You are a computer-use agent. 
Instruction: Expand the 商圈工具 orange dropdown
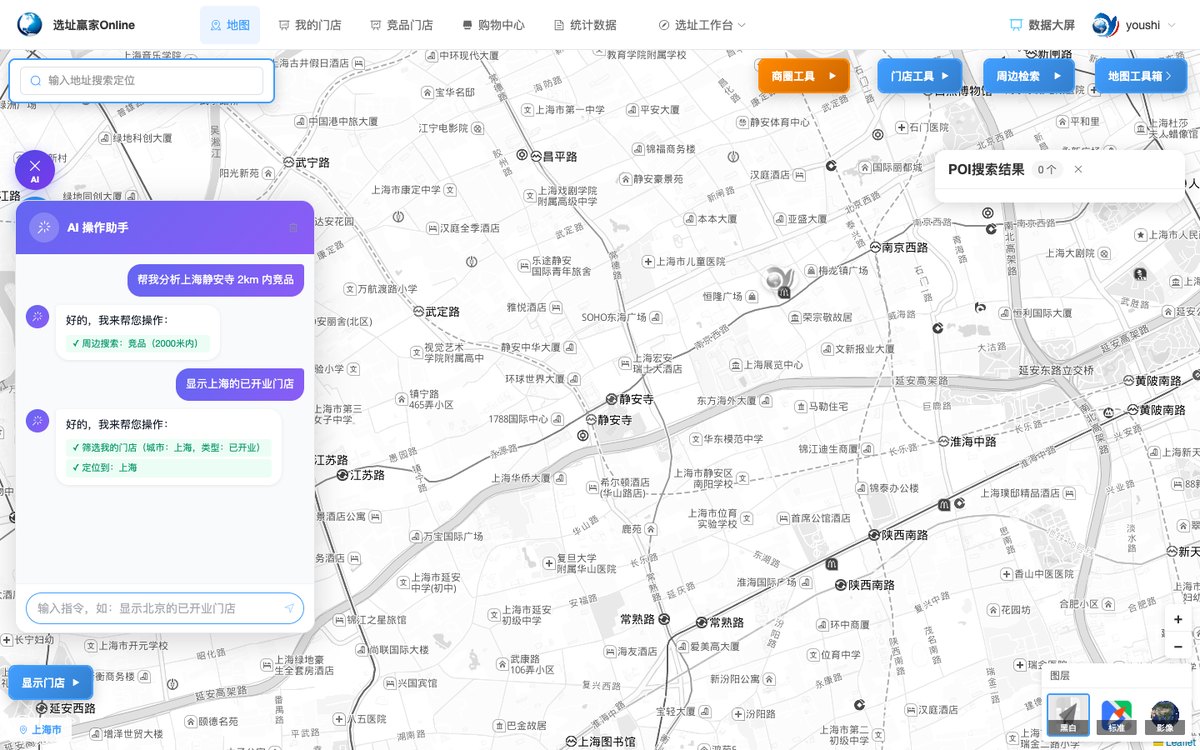[x=804, y=76]
